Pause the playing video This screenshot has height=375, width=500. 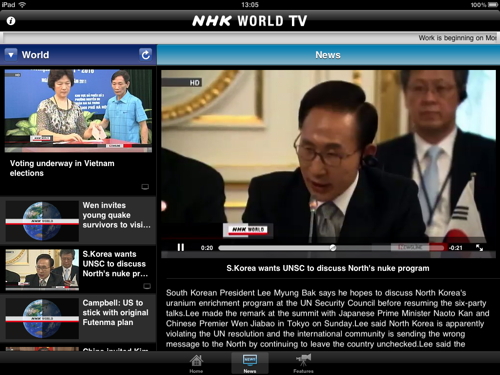tap(181, 247)
